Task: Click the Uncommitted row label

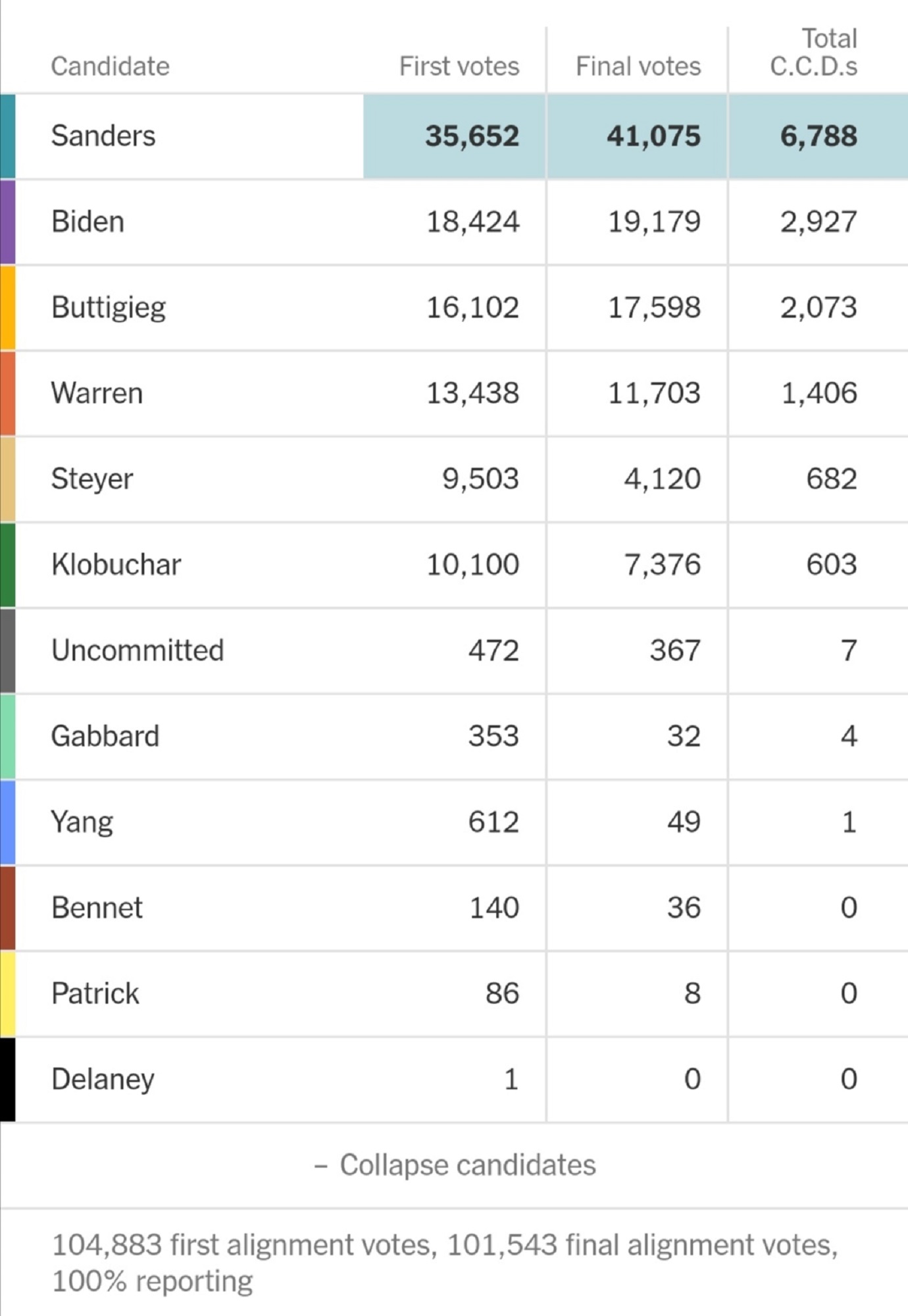Action: coord(138,650)
